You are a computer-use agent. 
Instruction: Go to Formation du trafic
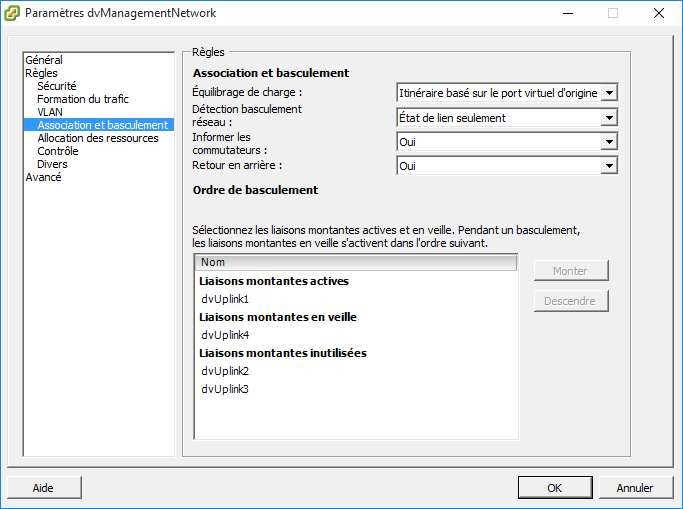click(83, 99)
